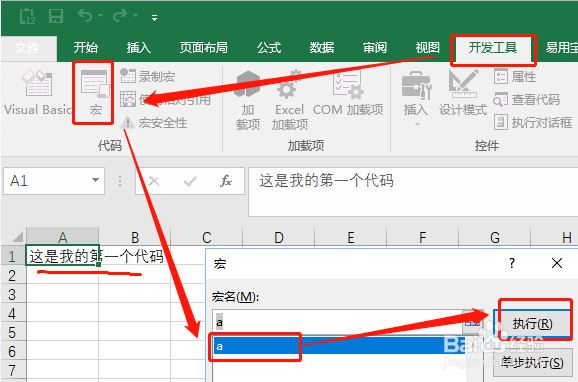This screenshot has height=382, width=578.
Task: Switch to the 开始 tab
Action: click(x=86, y=48)
